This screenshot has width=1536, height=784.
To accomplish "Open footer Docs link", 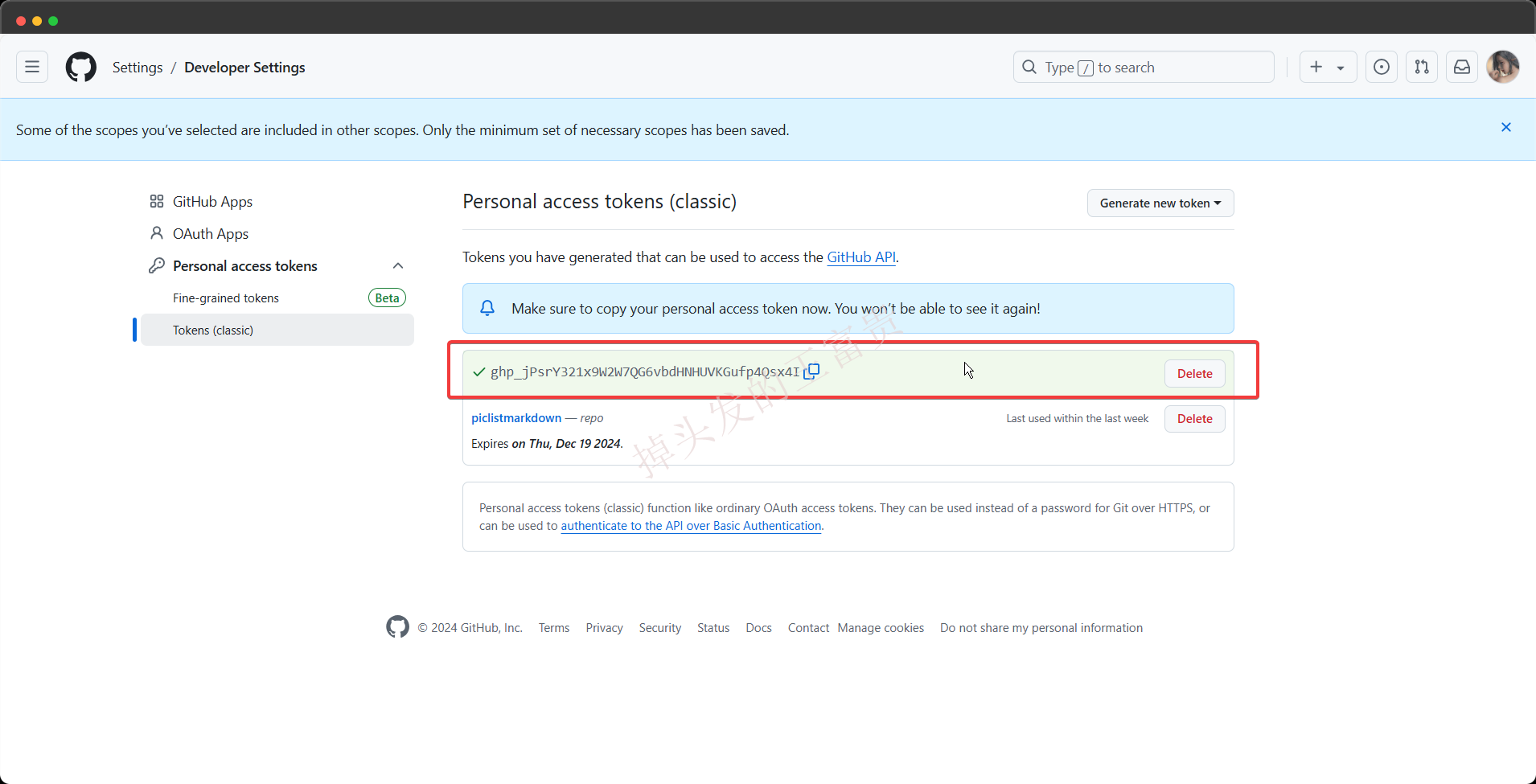I will click(758, 628).
